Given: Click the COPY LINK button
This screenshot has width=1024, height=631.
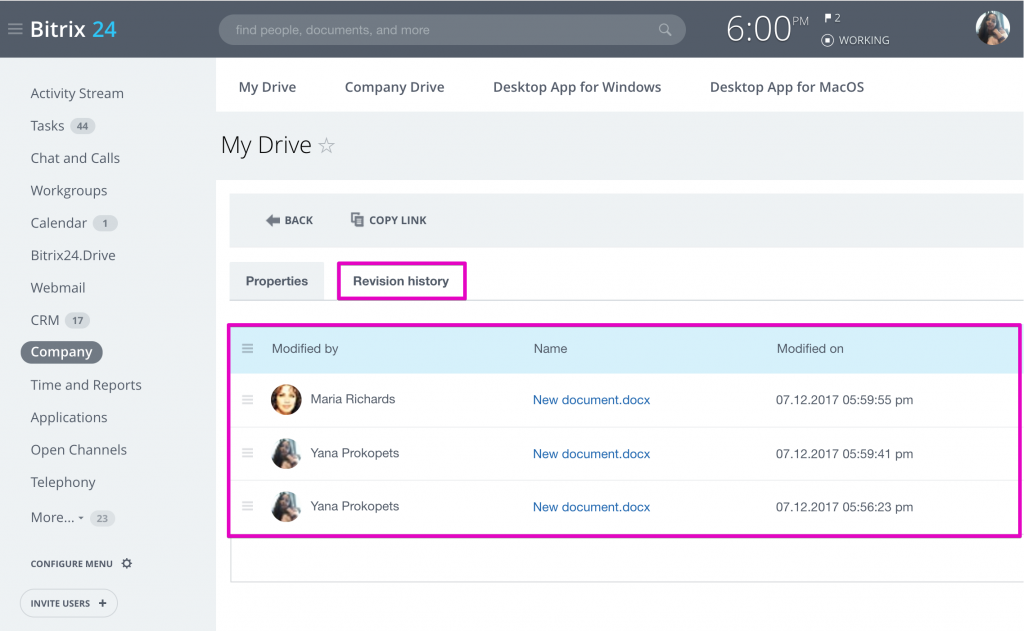Looking at the screenshot, I should pyautogui.click(x=389, y=220).
